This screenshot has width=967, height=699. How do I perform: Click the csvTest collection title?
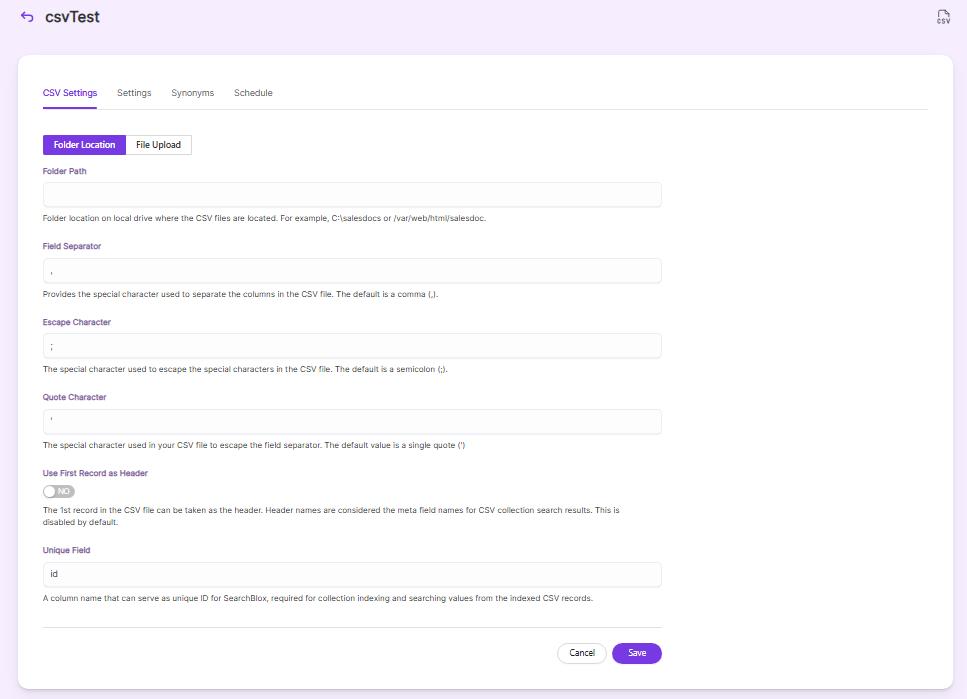(x=72, y=17)
